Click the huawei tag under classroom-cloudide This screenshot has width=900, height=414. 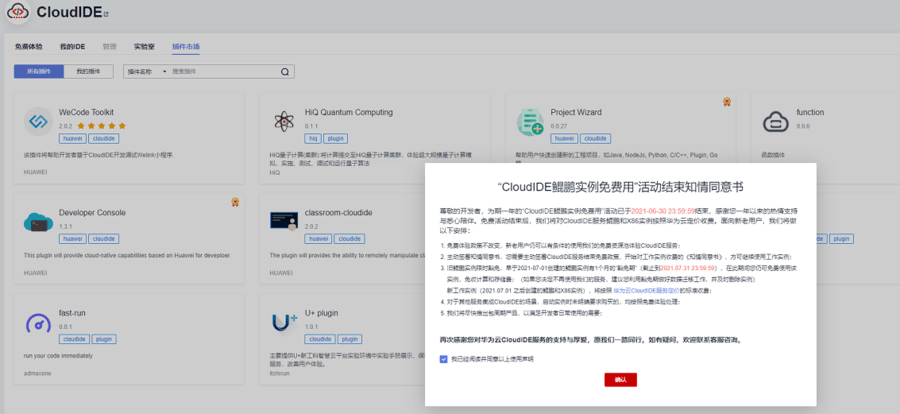tap(319, 239)
